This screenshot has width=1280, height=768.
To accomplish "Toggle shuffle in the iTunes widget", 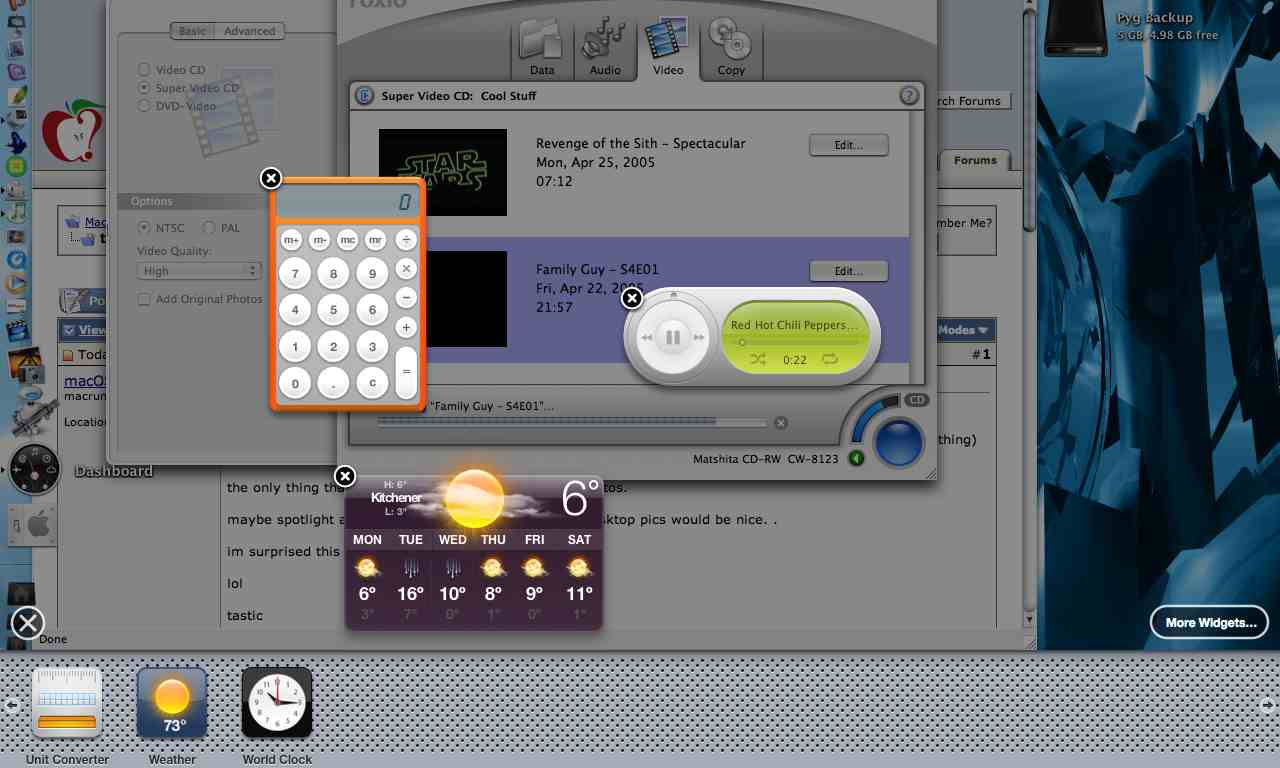I will tap(758, 359).
